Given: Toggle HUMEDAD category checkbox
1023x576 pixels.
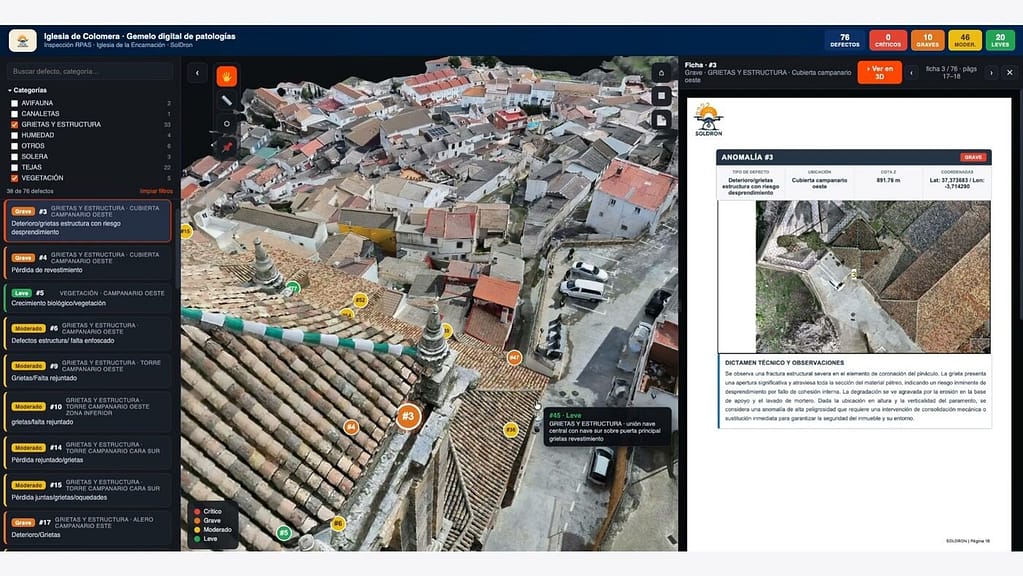Looking at the screenshot, I should pyautogui.click(x=14, y=136).
